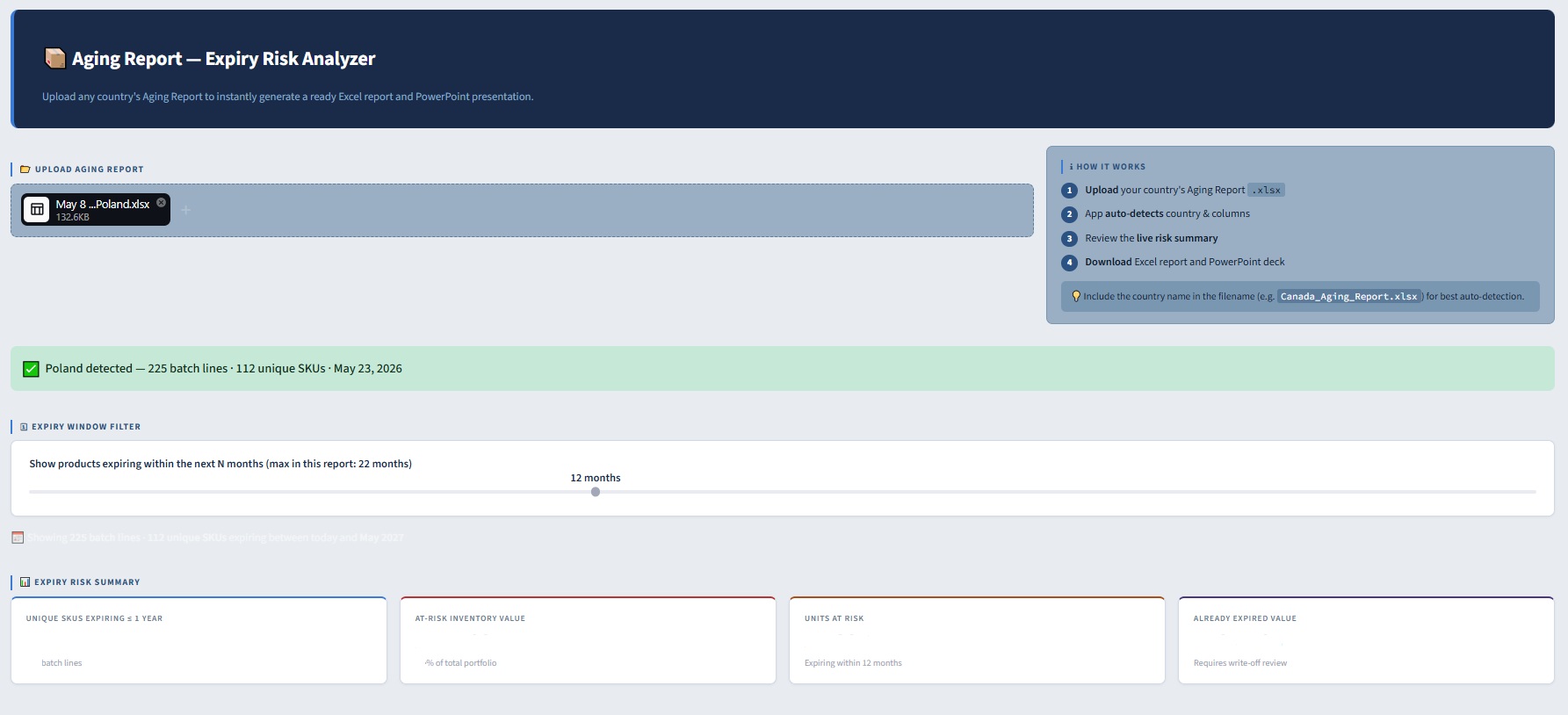Remove the uploaded May 8 Poland.xlsx file
Image resolution: width=1568 pixels, height=715 pixels.
161,203
